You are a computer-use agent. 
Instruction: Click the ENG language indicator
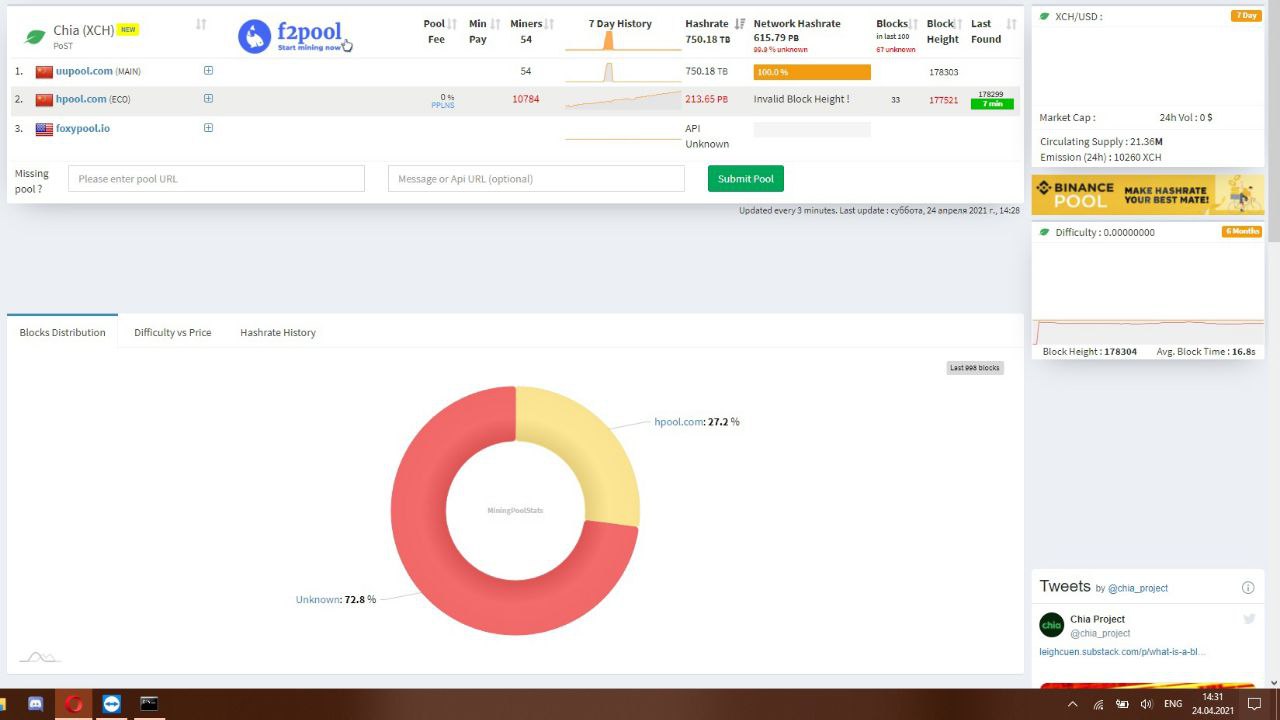(1173, 704)
